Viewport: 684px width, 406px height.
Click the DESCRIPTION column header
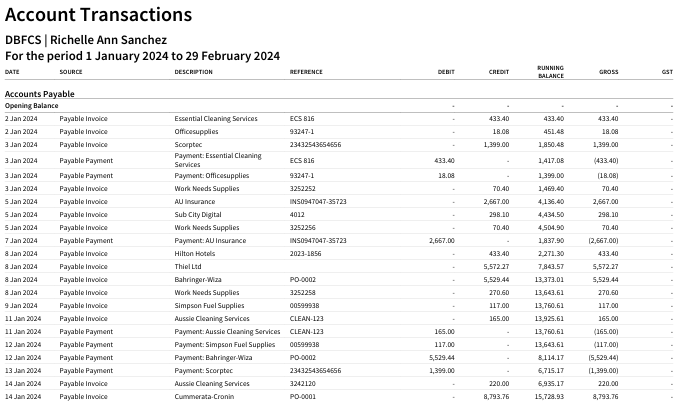click(194, 72)
